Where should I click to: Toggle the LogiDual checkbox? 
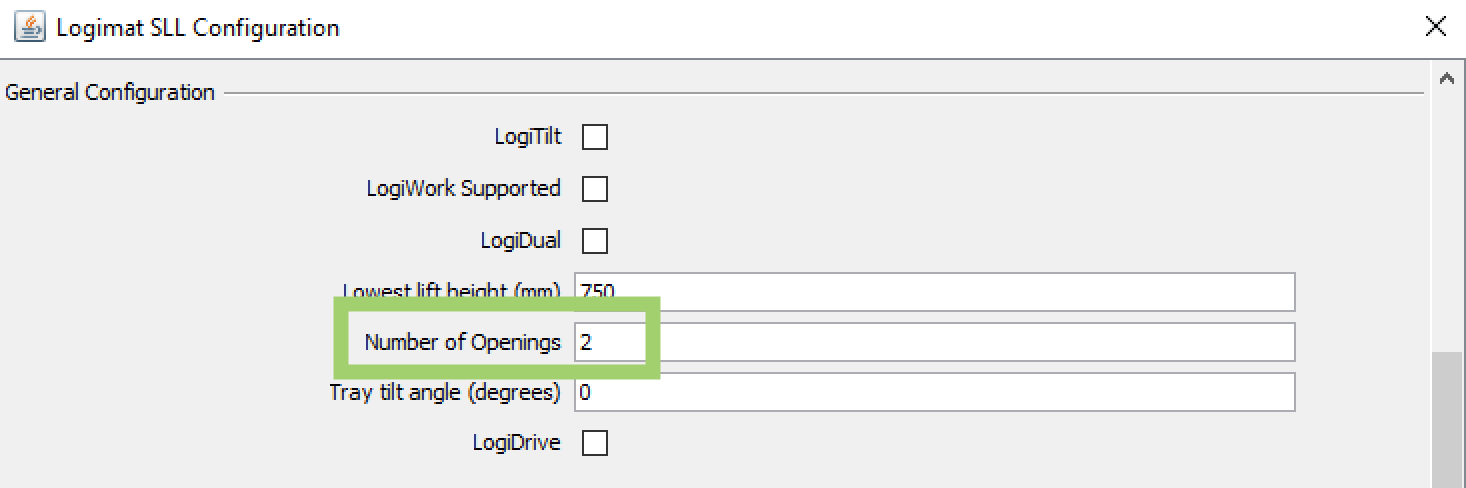[595, 241]
